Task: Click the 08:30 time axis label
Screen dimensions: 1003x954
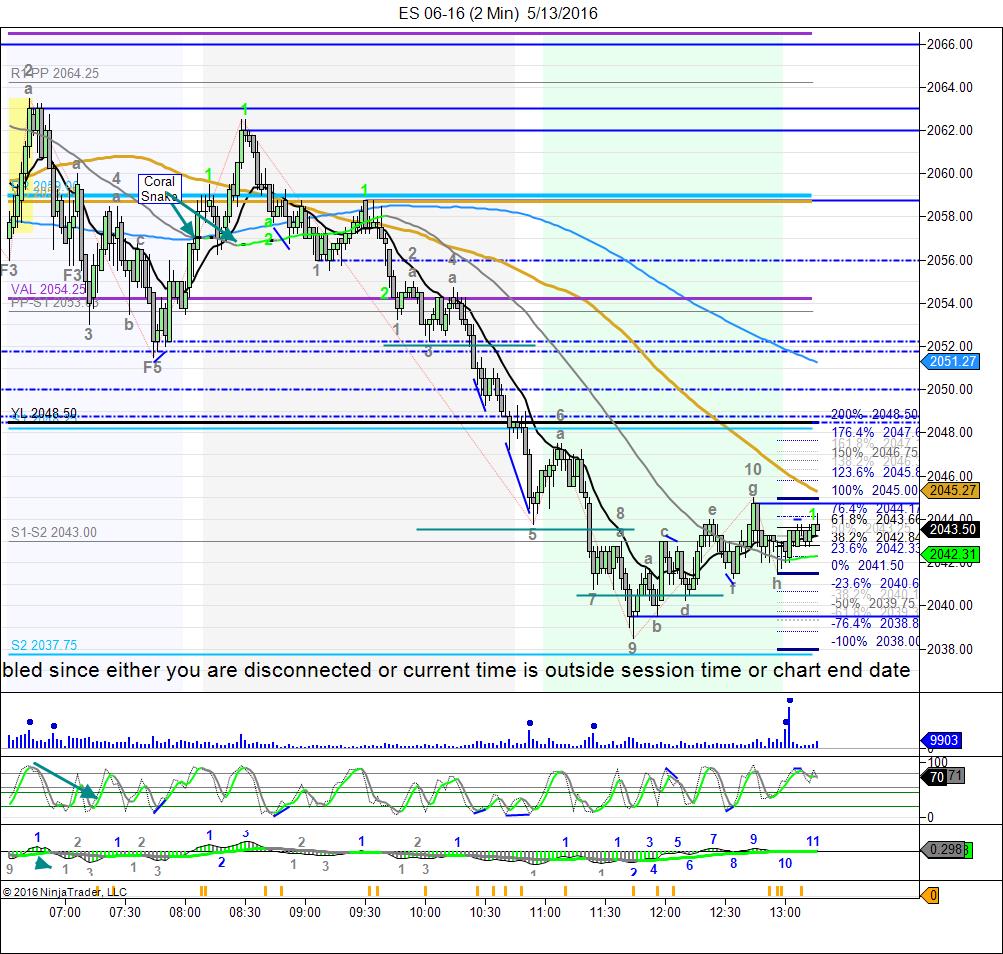Action: click(x=244, y=912)
